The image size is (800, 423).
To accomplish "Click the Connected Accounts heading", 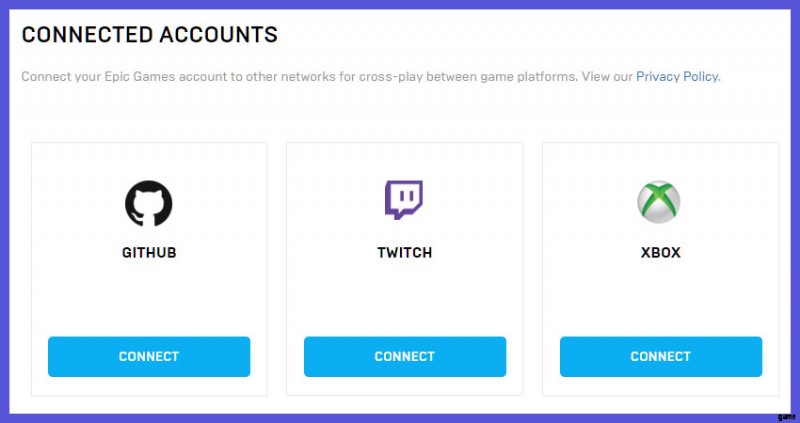I will pos(150,35).
